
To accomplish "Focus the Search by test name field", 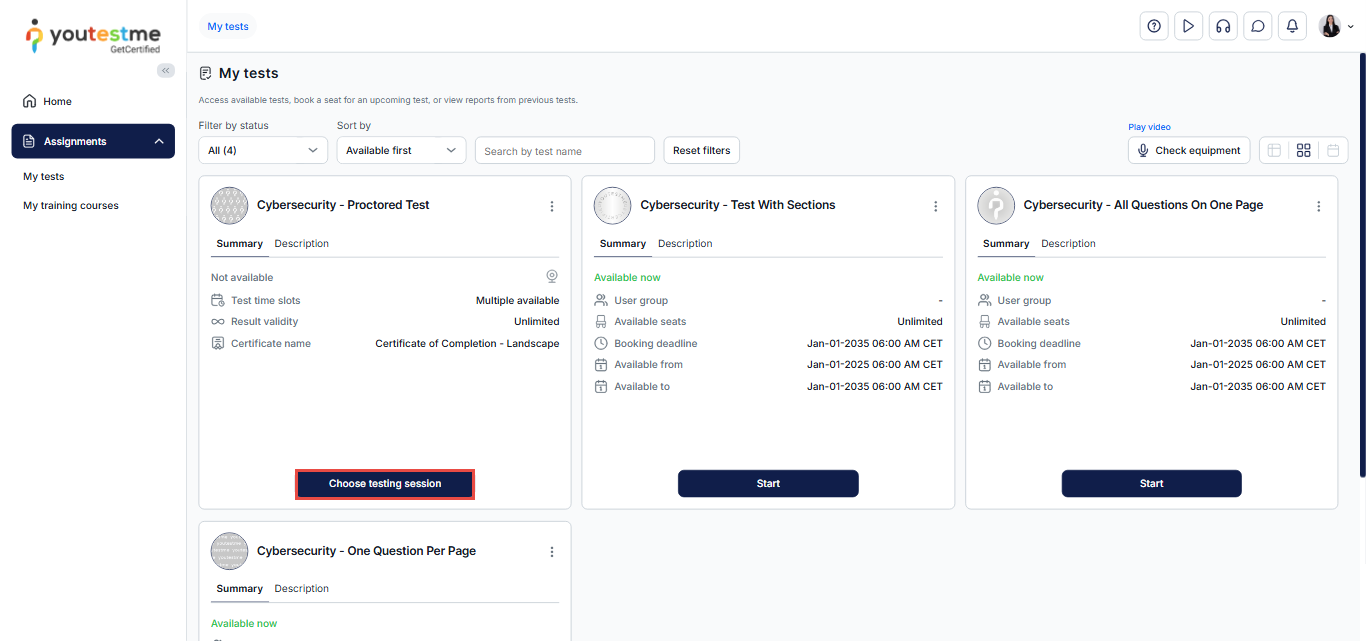I will [564, 151].
